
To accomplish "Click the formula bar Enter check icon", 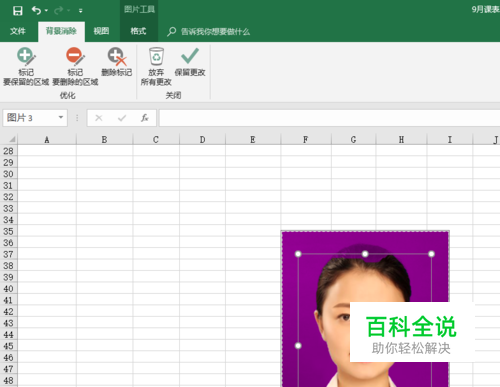I will pos(122,118).
